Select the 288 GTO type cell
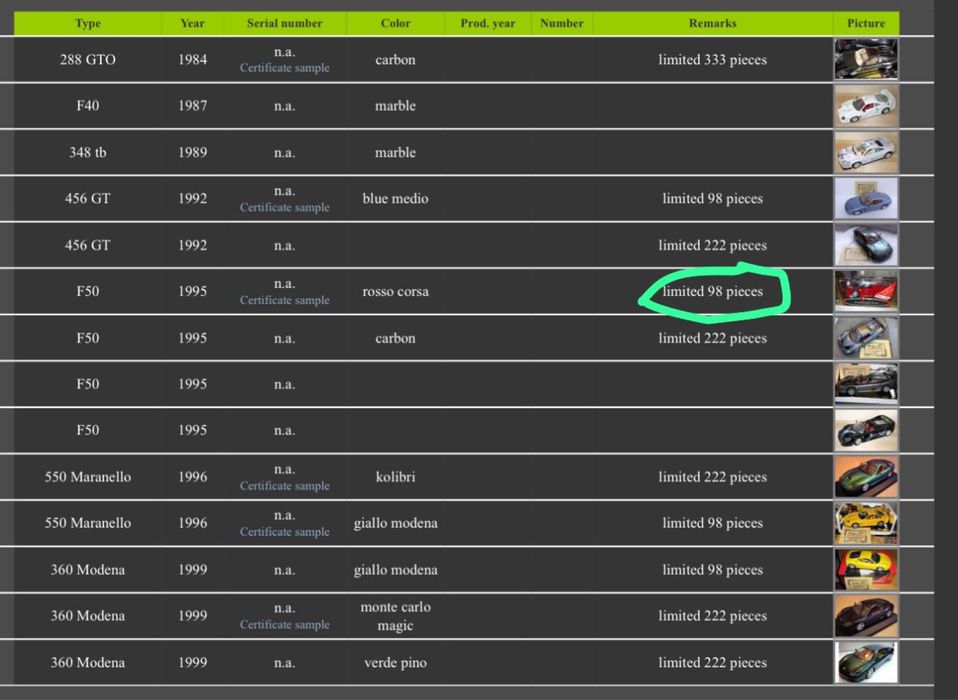The width and height of the screenshot is (958, 700). click(x=88, y=59)
